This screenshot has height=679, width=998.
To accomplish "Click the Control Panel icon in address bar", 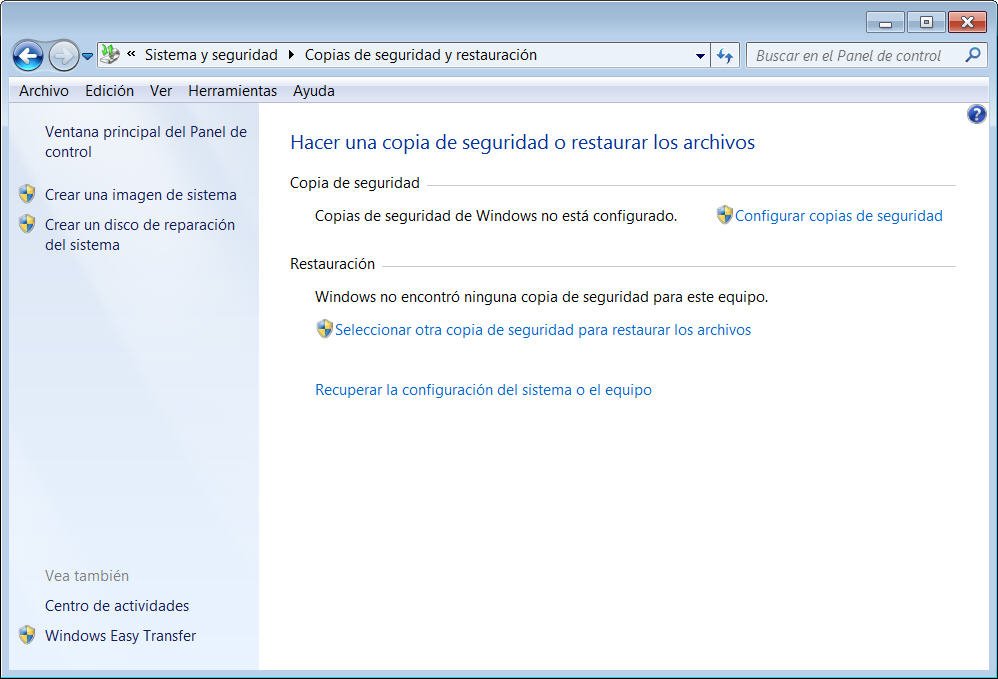I will pyautogui.click(x=109, y=55).
